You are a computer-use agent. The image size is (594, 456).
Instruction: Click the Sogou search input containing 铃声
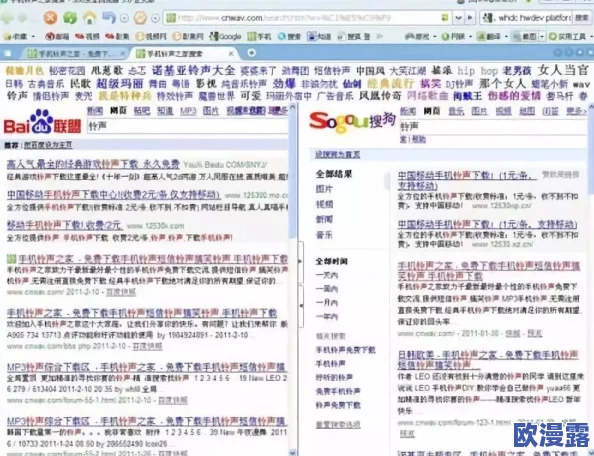coord(493,126)
